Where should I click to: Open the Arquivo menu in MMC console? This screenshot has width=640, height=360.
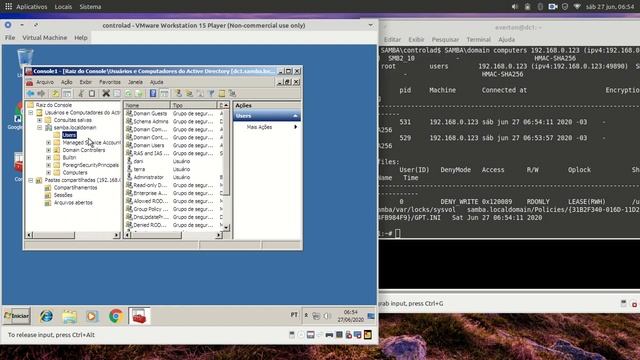[45, 82]
